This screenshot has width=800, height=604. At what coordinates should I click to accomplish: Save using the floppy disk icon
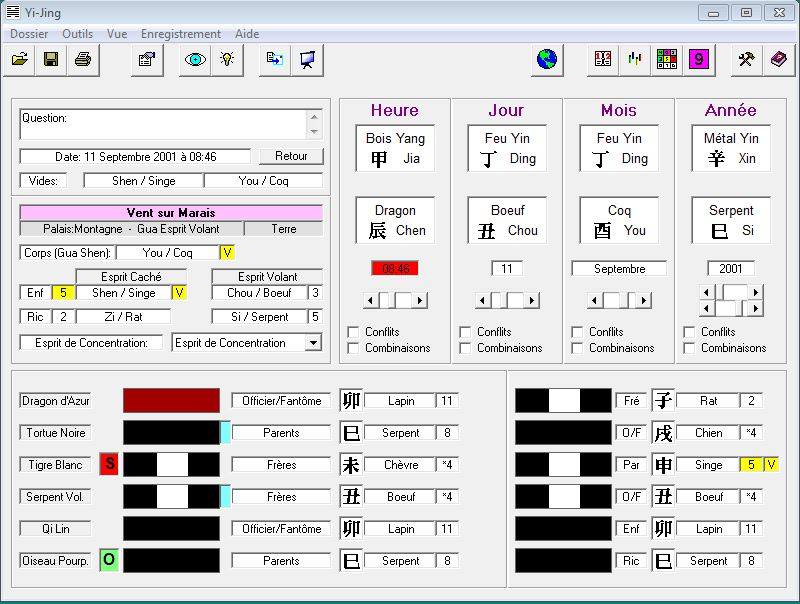(51, 60)
